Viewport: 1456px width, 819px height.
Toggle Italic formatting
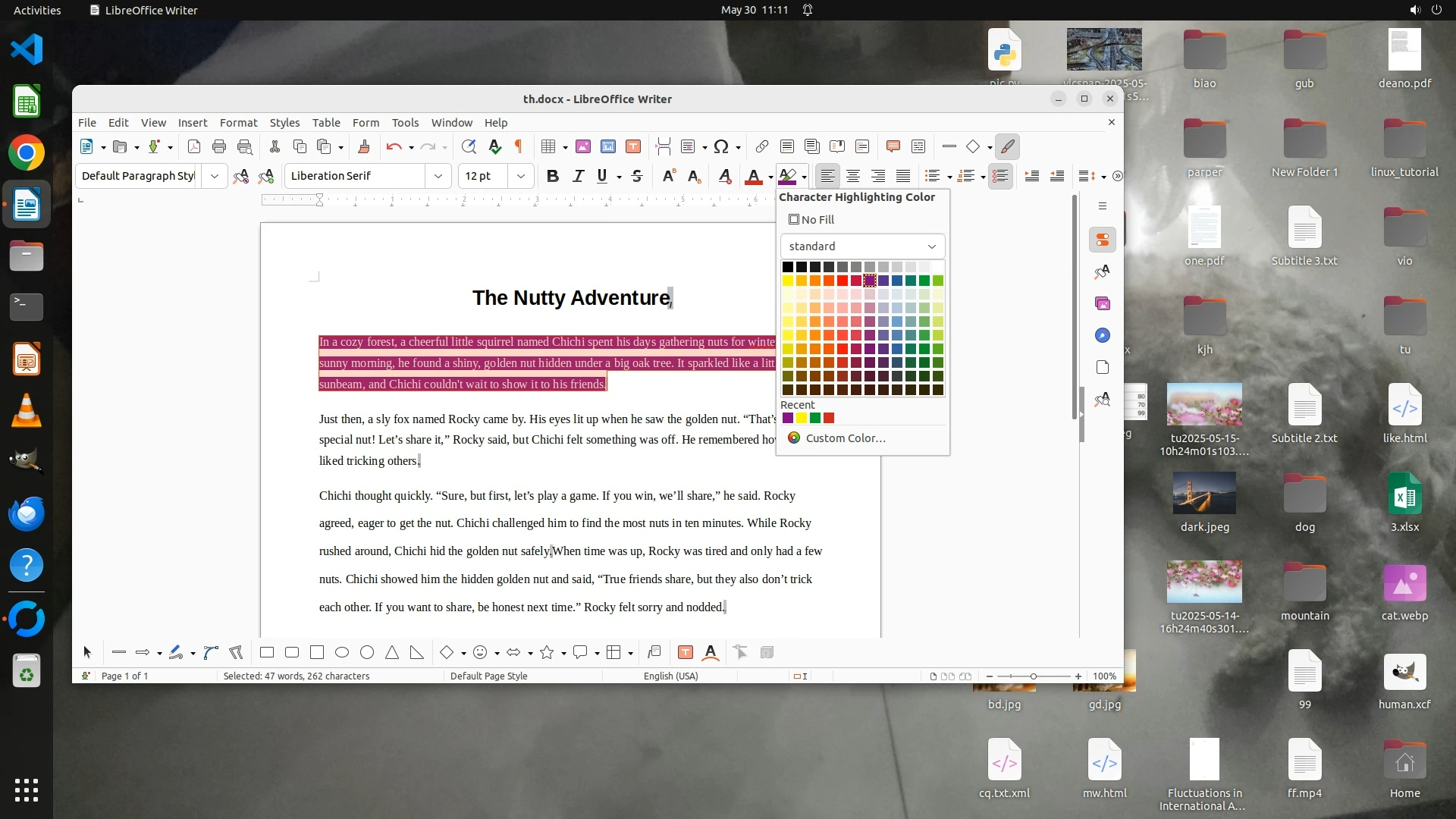point(578,176)
